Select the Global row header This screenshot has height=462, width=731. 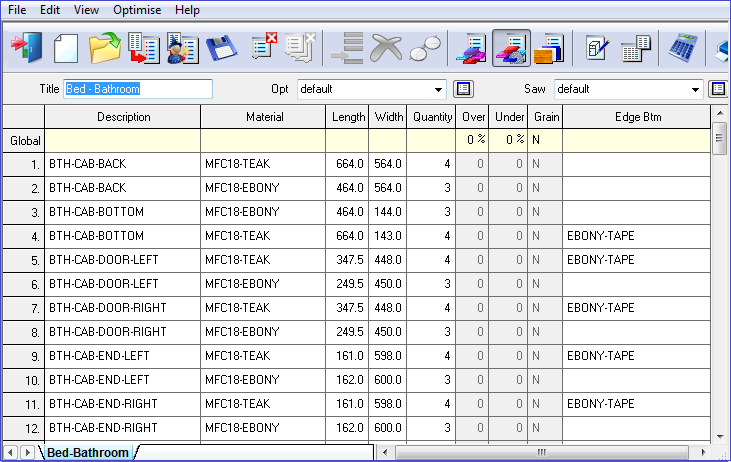pos(24,141)
